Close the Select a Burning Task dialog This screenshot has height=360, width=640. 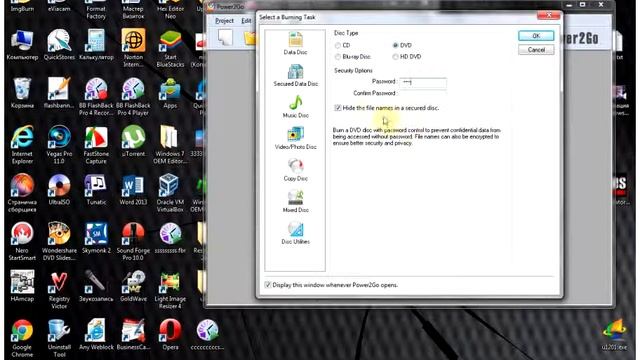(x=549, y=16)
